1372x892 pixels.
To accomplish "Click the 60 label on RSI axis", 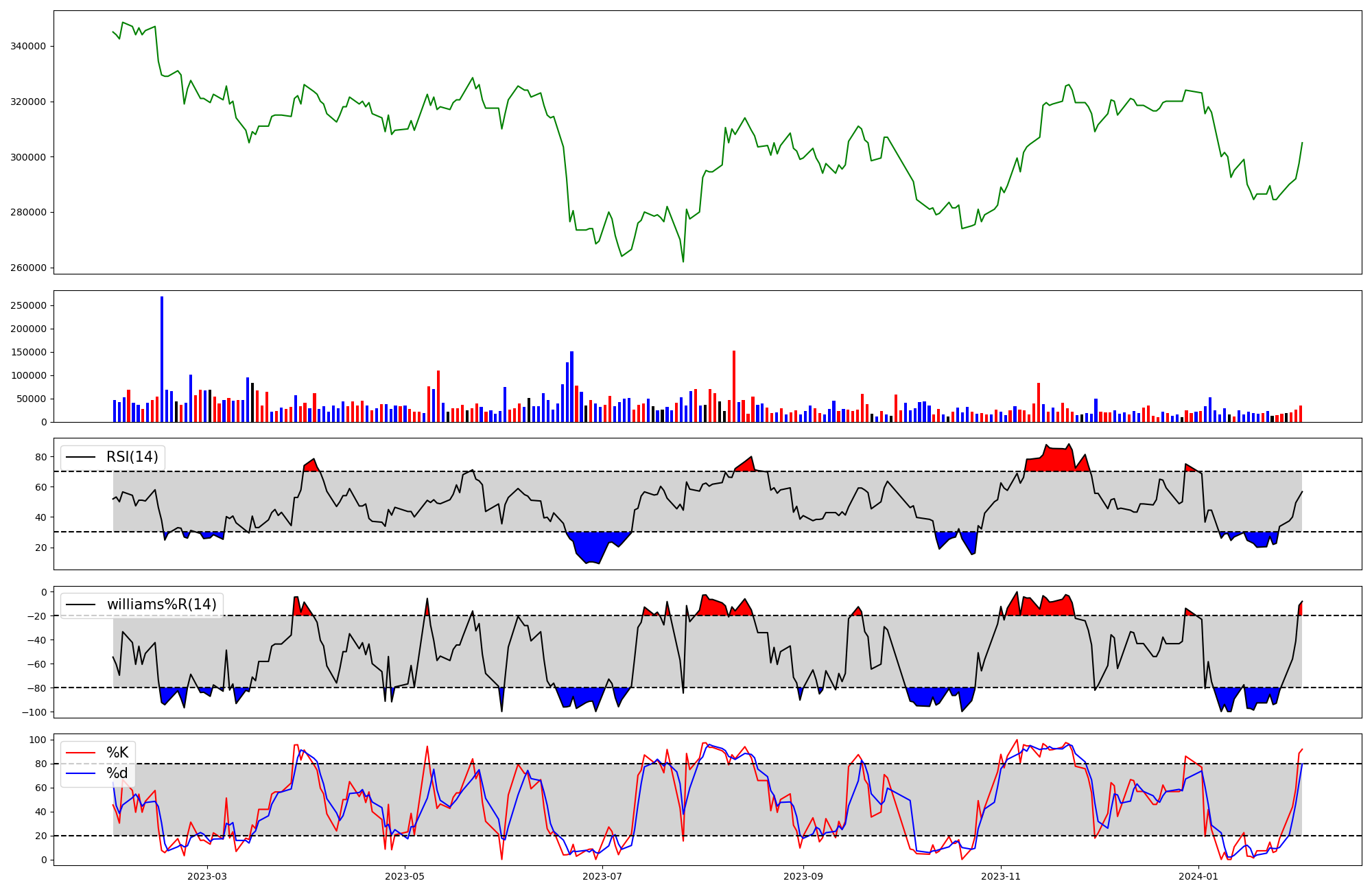I will pyautogui.click(x=40, y=488).
